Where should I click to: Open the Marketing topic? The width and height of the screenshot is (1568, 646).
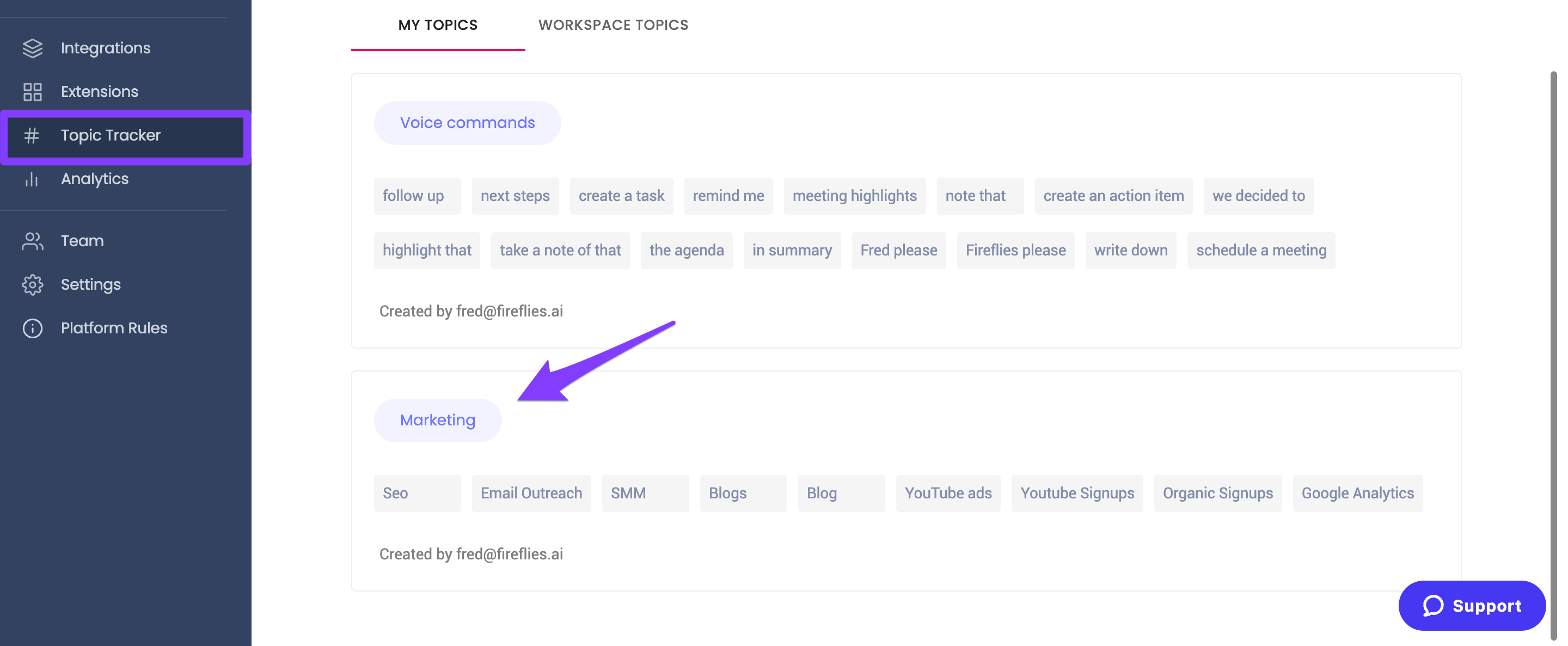[437, 420]
